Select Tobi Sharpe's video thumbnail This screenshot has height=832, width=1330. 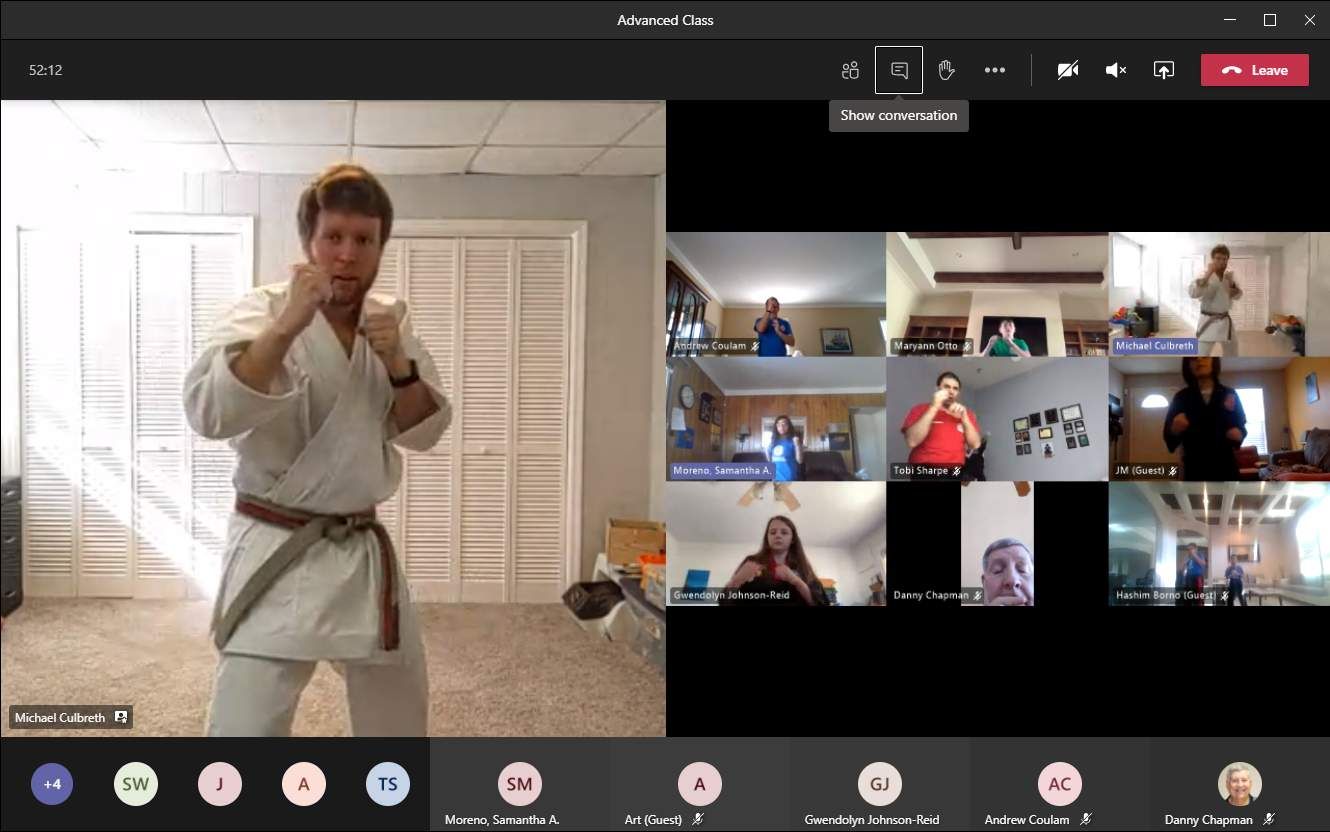tap(996, 419)
